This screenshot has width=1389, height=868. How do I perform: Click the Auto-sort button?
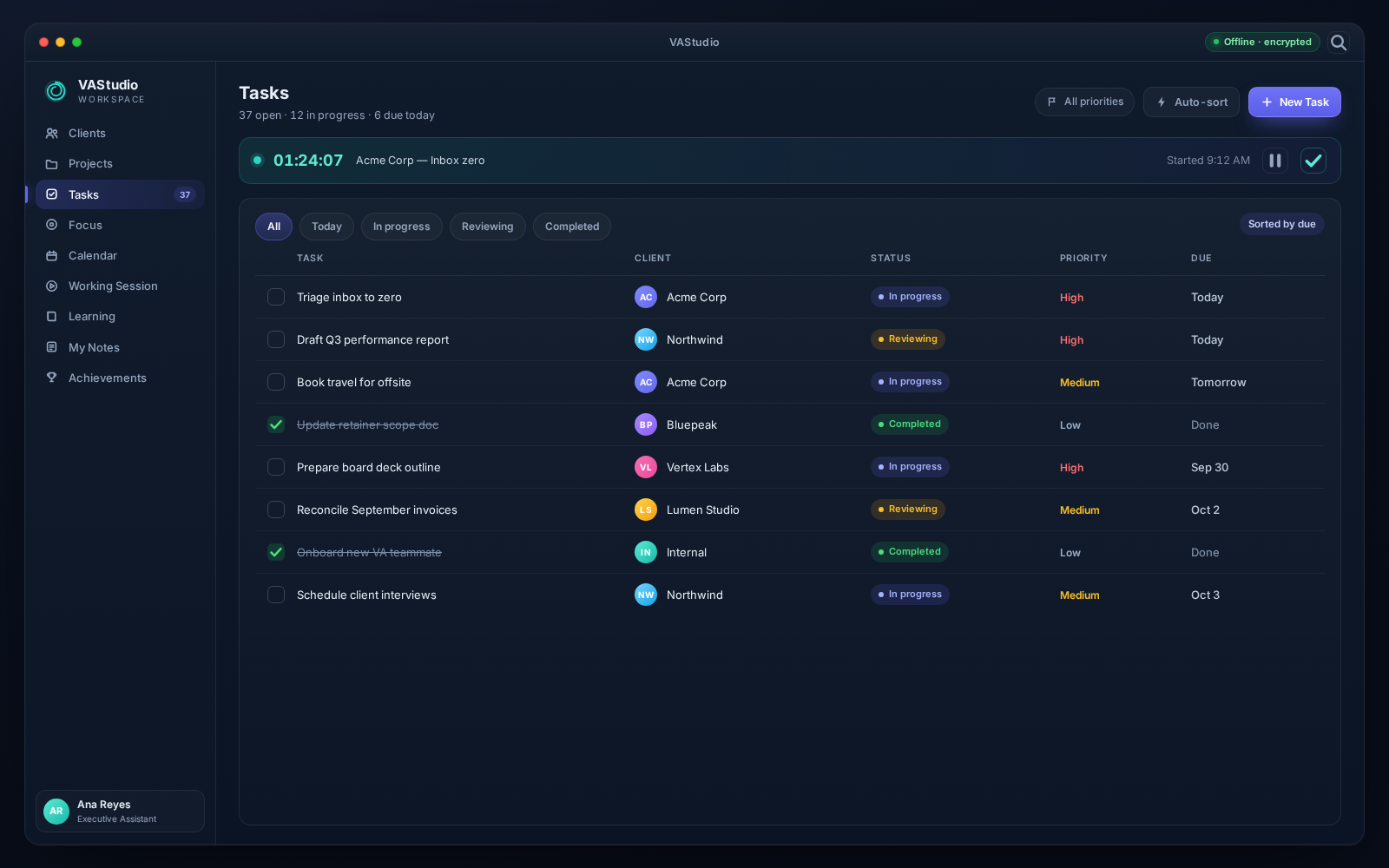(x=1191, y=102)
